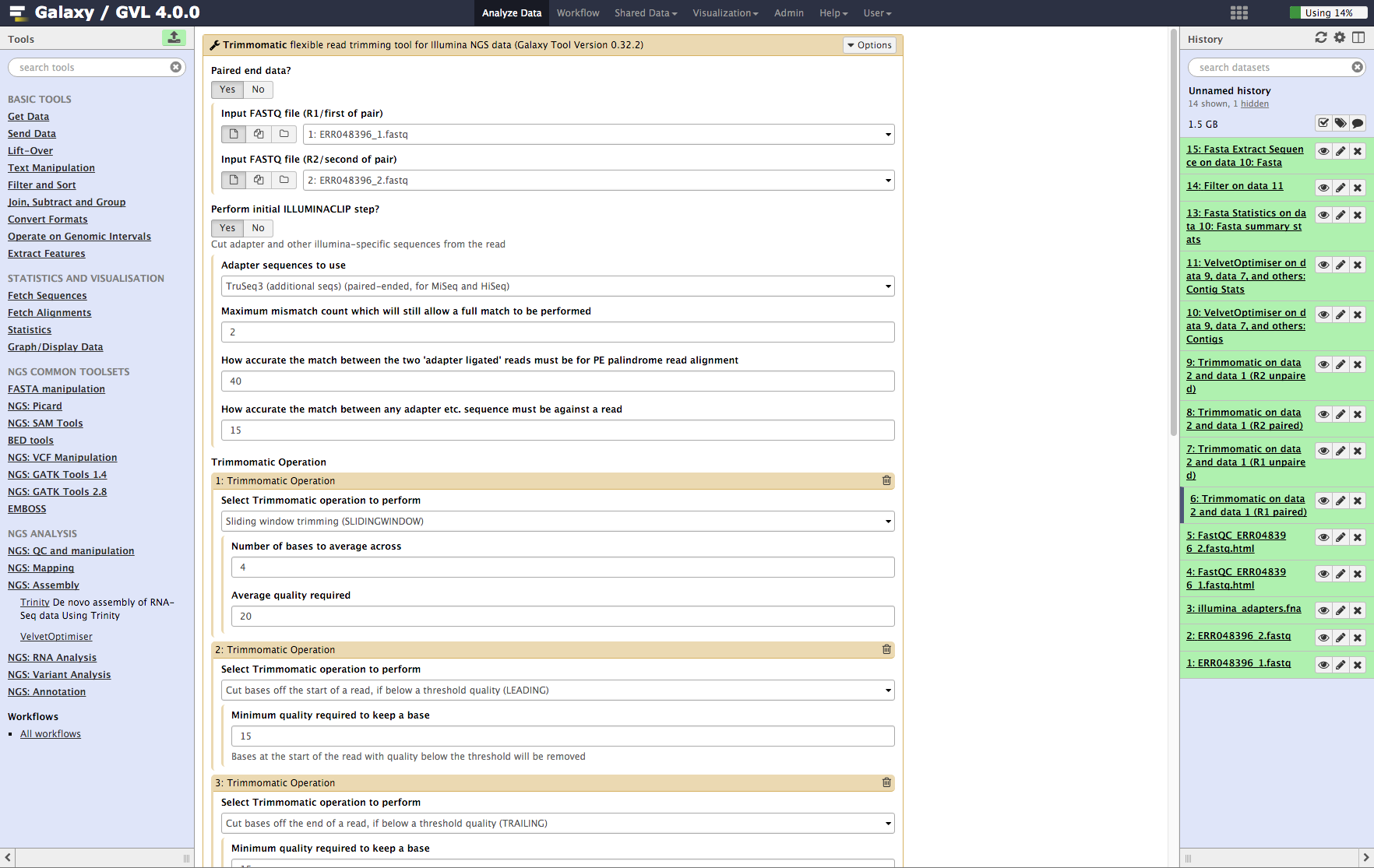Click the history tags icon
Screen dimensions: 1374x868
(1341, 123)
